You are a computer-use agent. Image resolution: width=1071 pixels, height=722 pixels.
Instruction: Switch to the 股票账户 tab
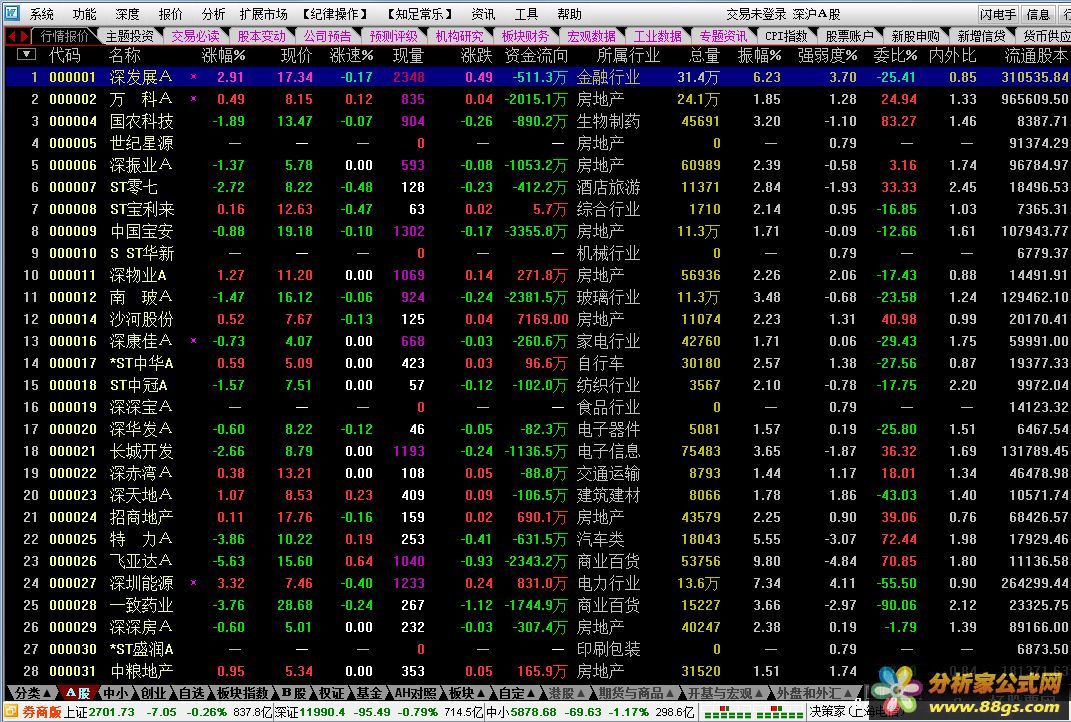850,36
